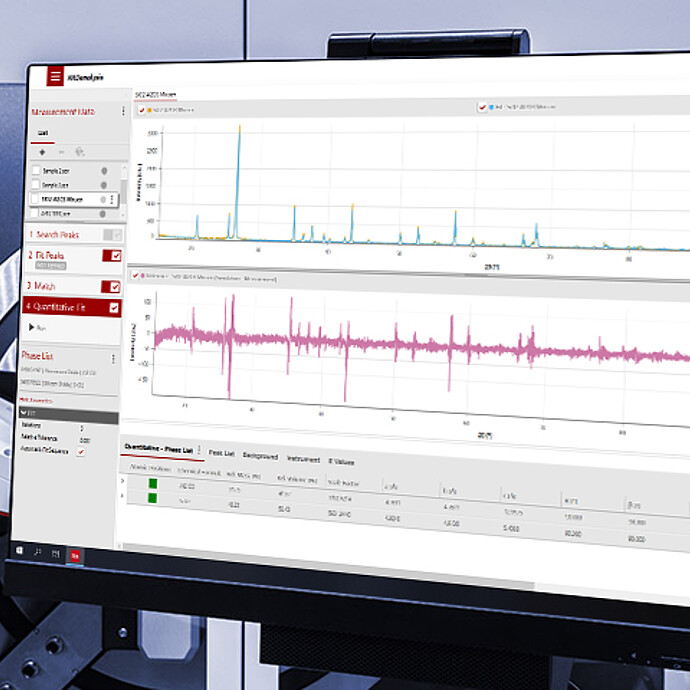The width and height of the screenshot is (690, 690).
Task: Click green color swatch of first phase
Action: [153, 484]
